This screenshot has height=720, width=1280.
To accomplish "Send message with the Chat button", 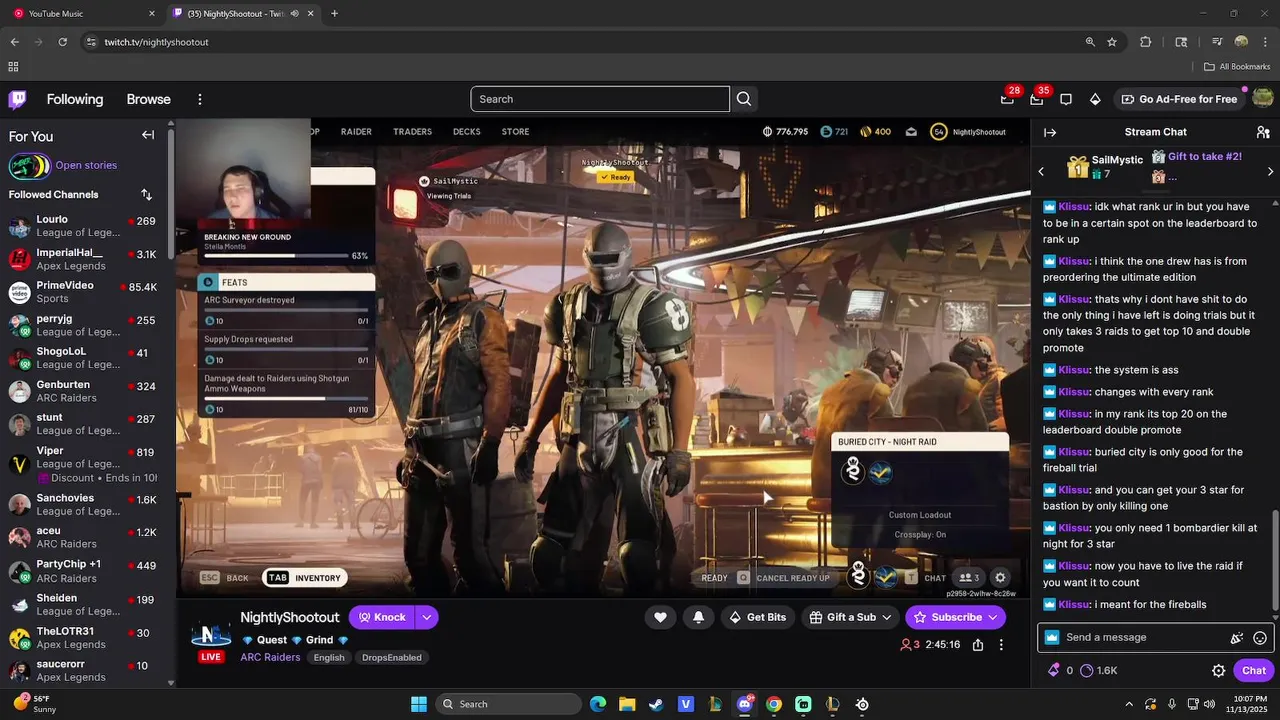I will pyautogui.click(x=1254, y=671).
